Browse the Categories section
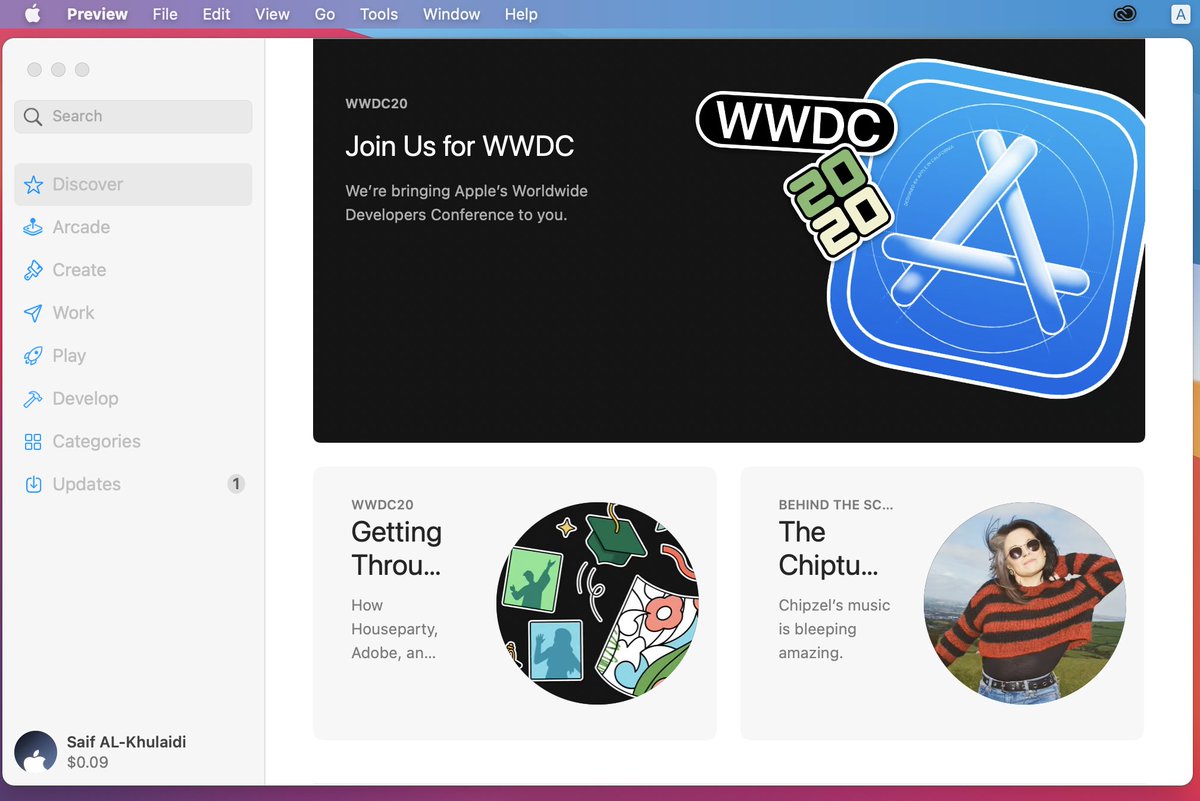Screen dimensions: 1200x801 133,442
